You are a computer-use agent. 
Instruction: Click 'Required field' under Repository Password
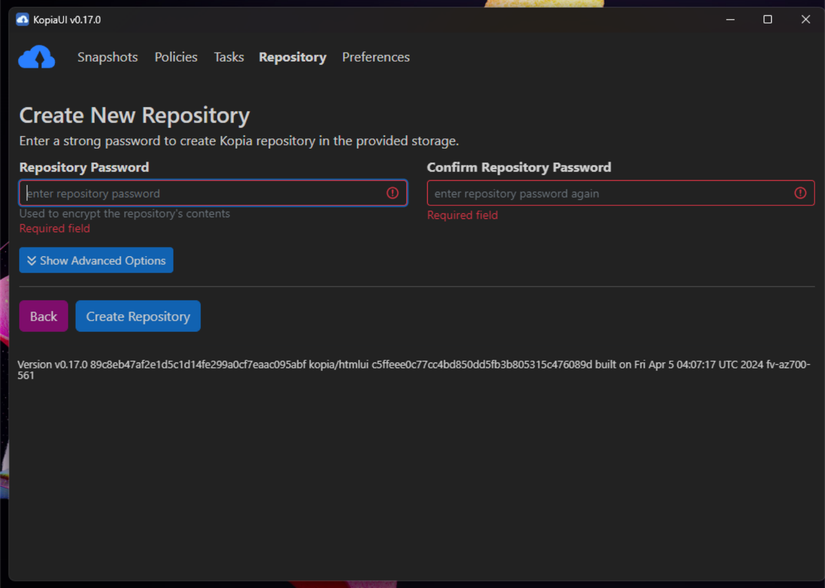click(55, 228)
